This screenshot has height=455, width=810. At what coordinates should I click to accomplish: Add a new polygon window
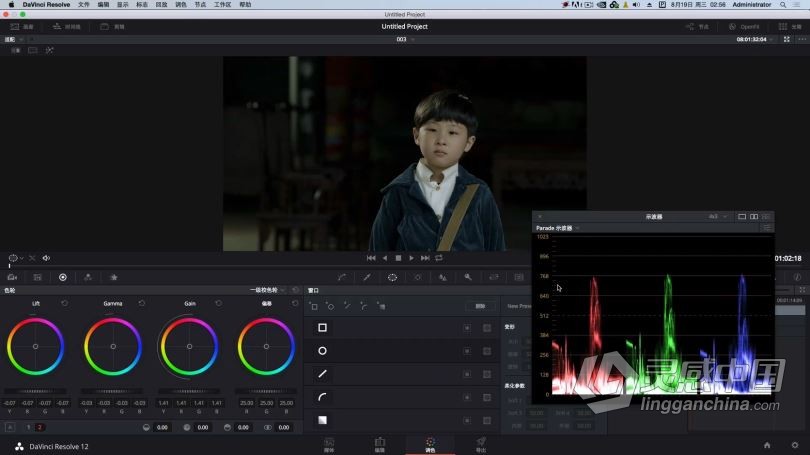[347, 306]
